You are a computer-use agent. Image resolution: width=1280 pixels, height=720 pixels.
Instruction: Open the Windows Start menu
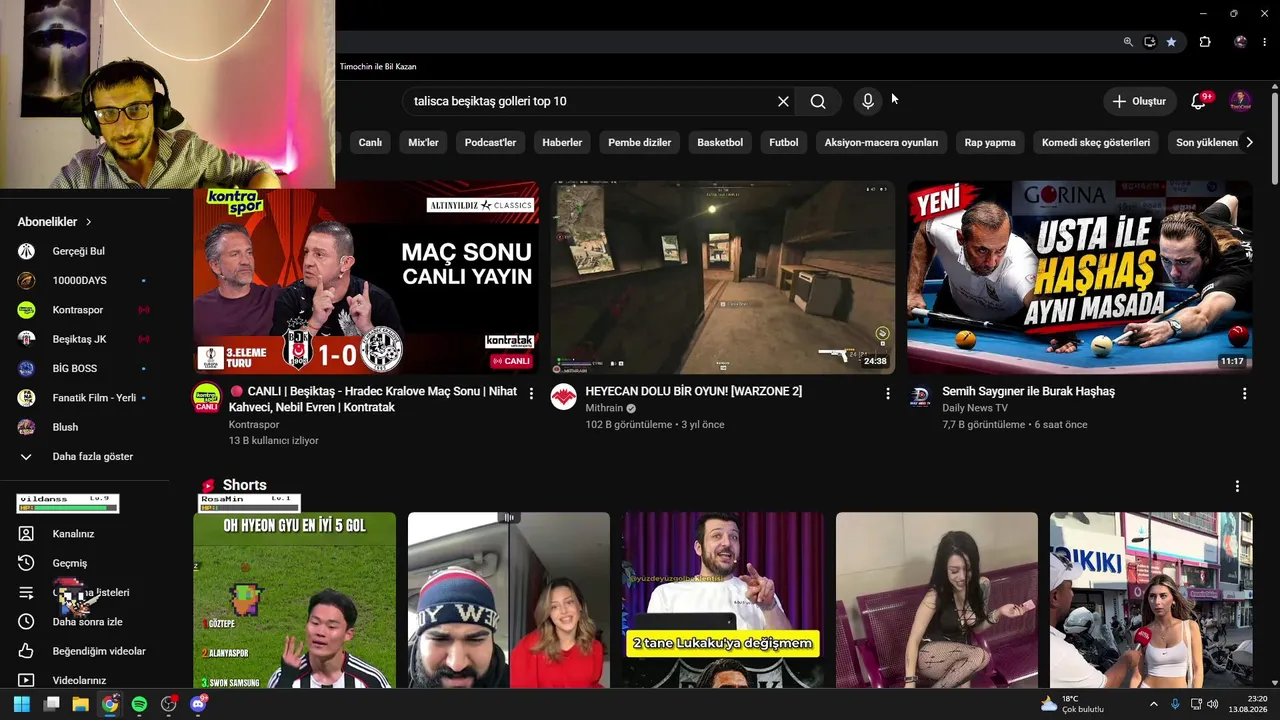pyautogui.click(x=21, y=704)
